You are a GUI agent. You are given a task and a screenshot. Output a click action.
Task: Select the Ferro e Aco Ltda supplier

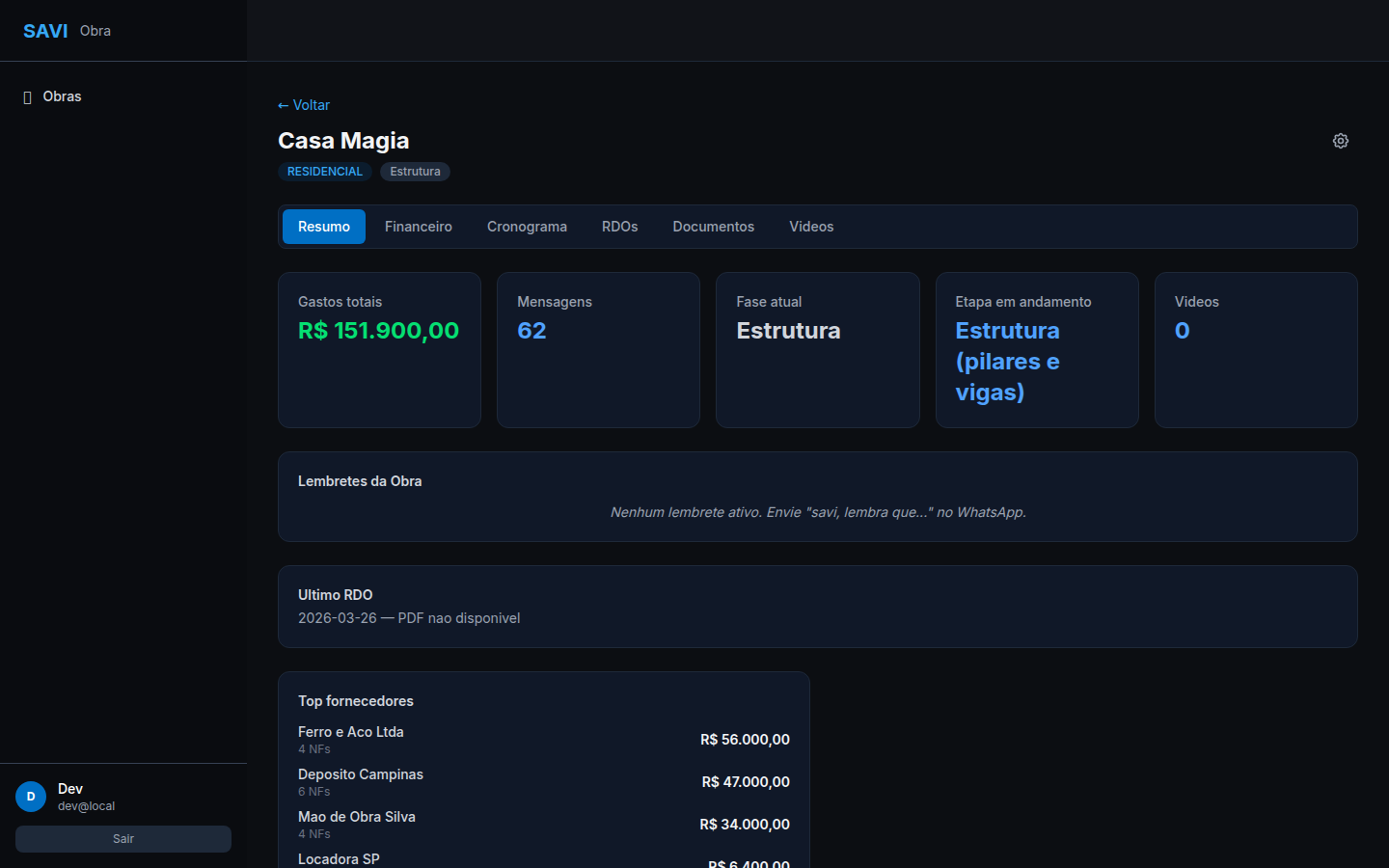point(351,732)
